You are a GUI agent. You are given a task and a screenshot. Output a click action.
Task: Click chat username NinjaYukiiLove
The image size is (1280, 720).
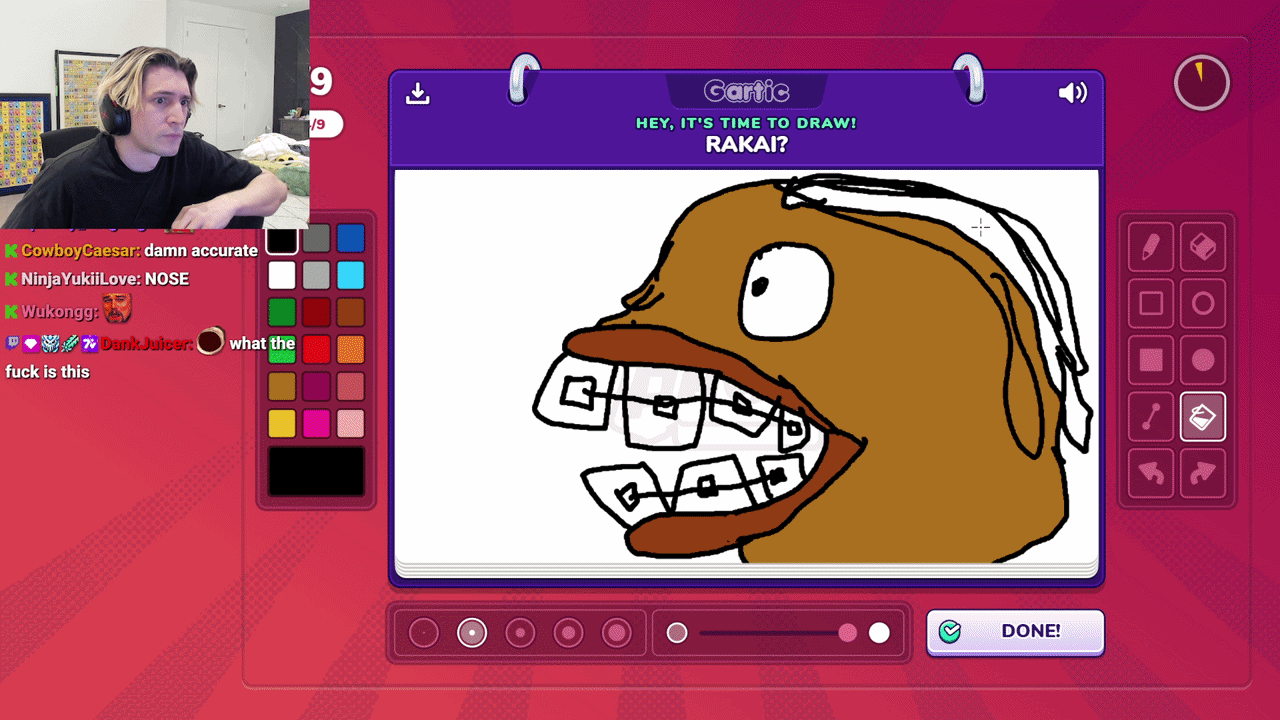[x=80, y=279]
